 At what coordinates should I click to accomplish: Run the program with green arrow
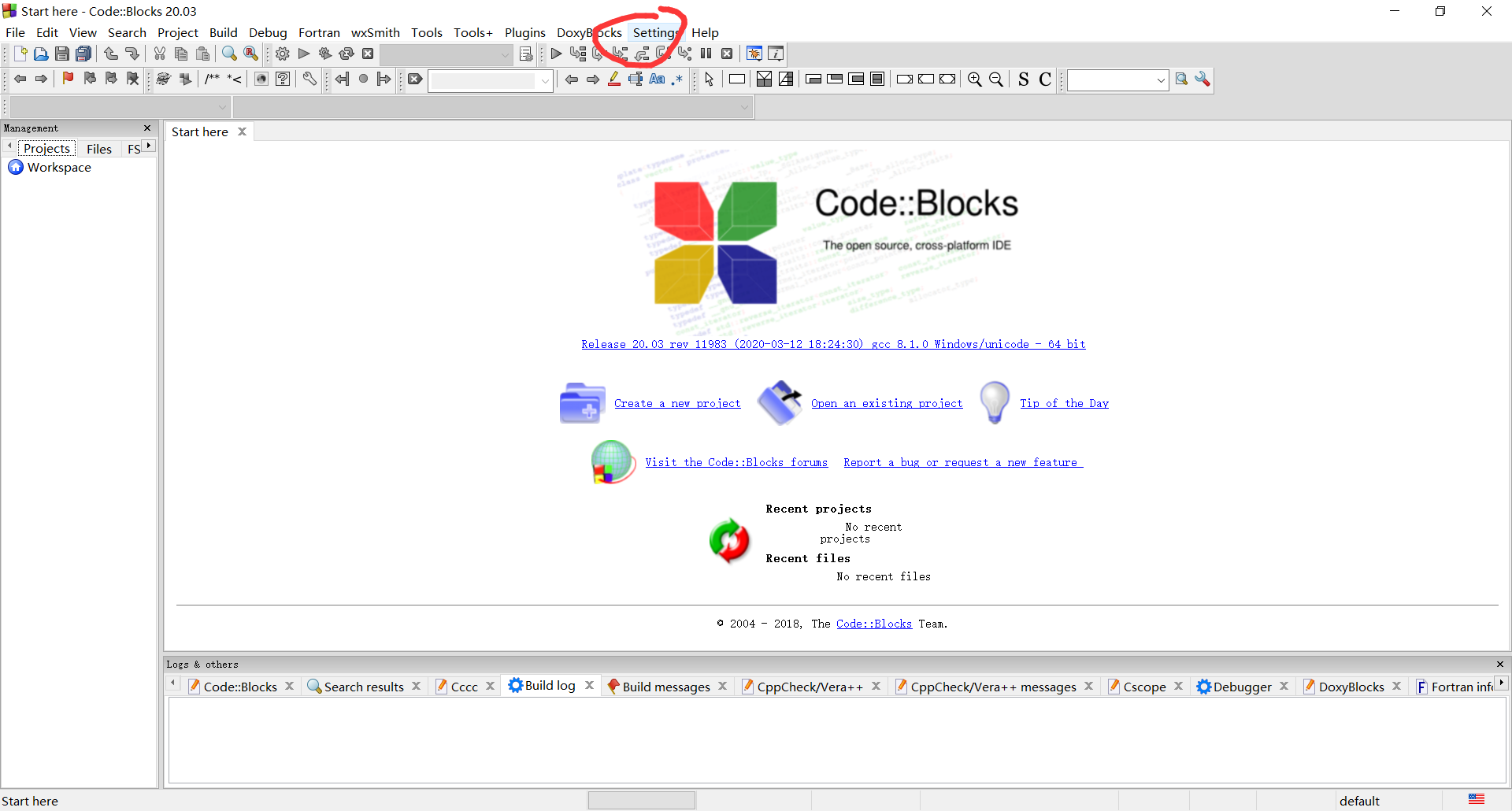click(x=304, y=54)
